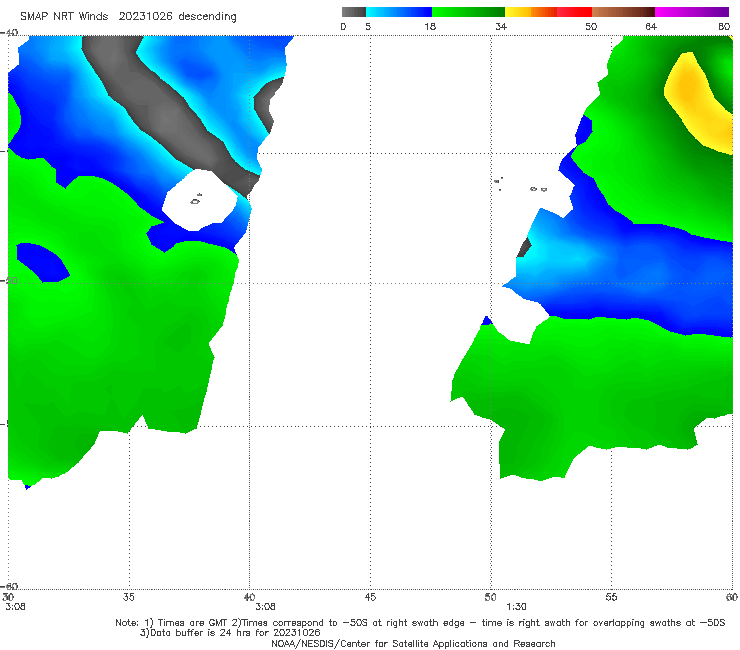The image size is (740, 650).
Task: Click the colorbar label "34"
Action: [501, 26]
